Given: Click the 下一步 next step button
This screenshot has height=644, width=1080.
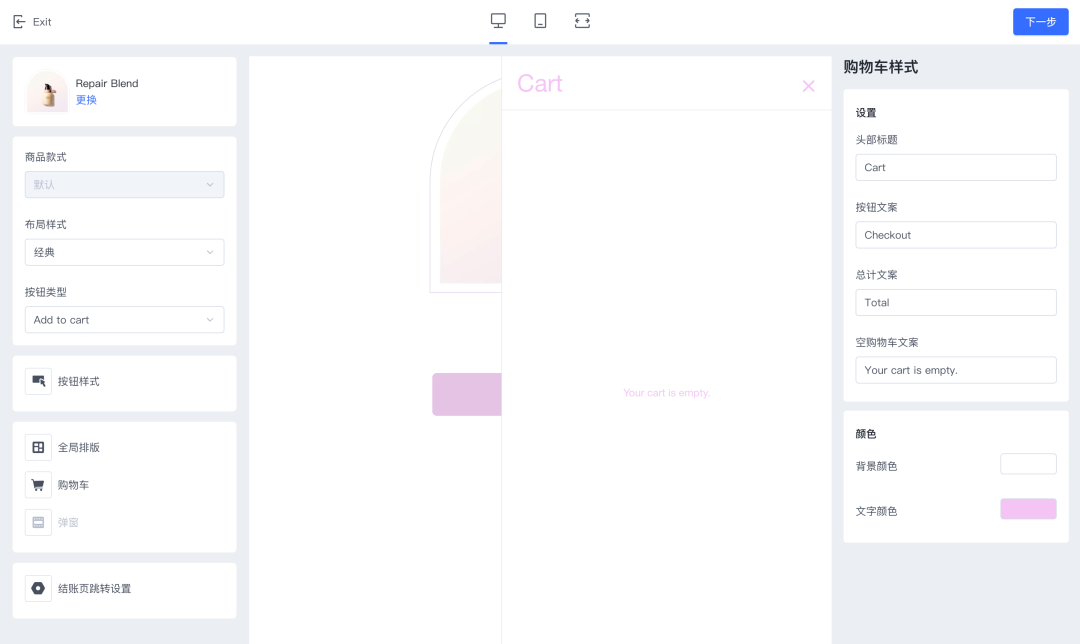Looking at the screenshot, I should point(1040,21).
